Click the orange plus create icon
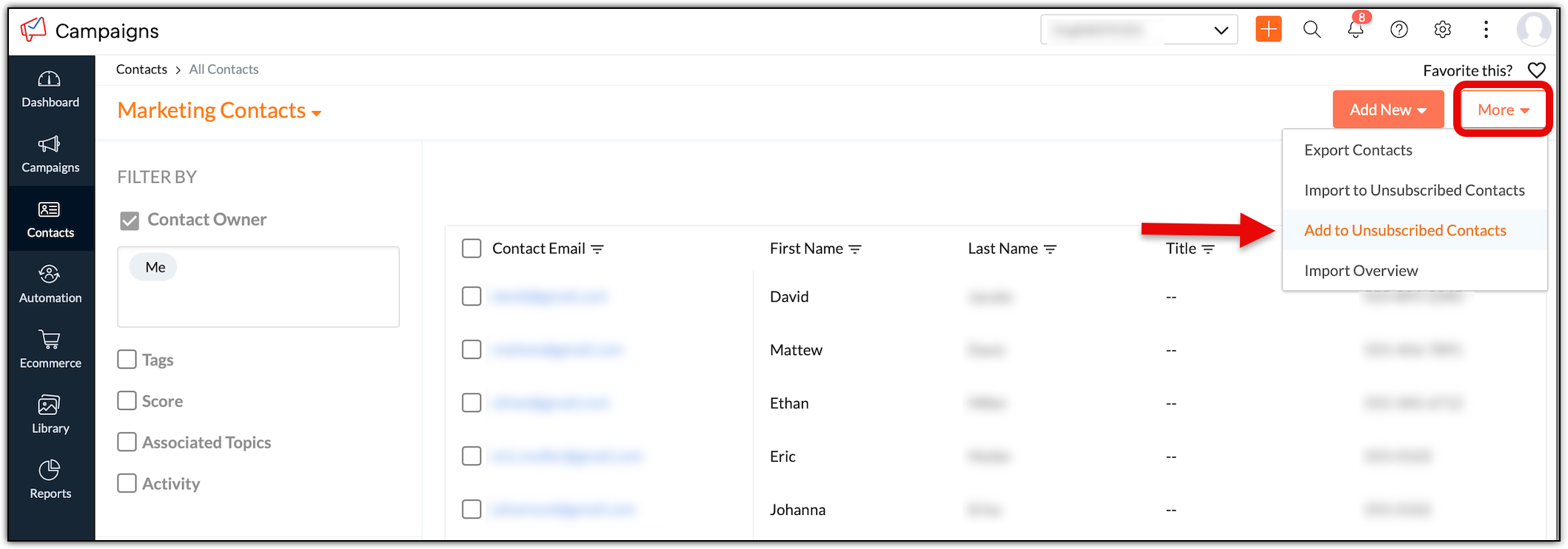The width and height of the screenshot is (1568, 549). [x=1268, y=30]
